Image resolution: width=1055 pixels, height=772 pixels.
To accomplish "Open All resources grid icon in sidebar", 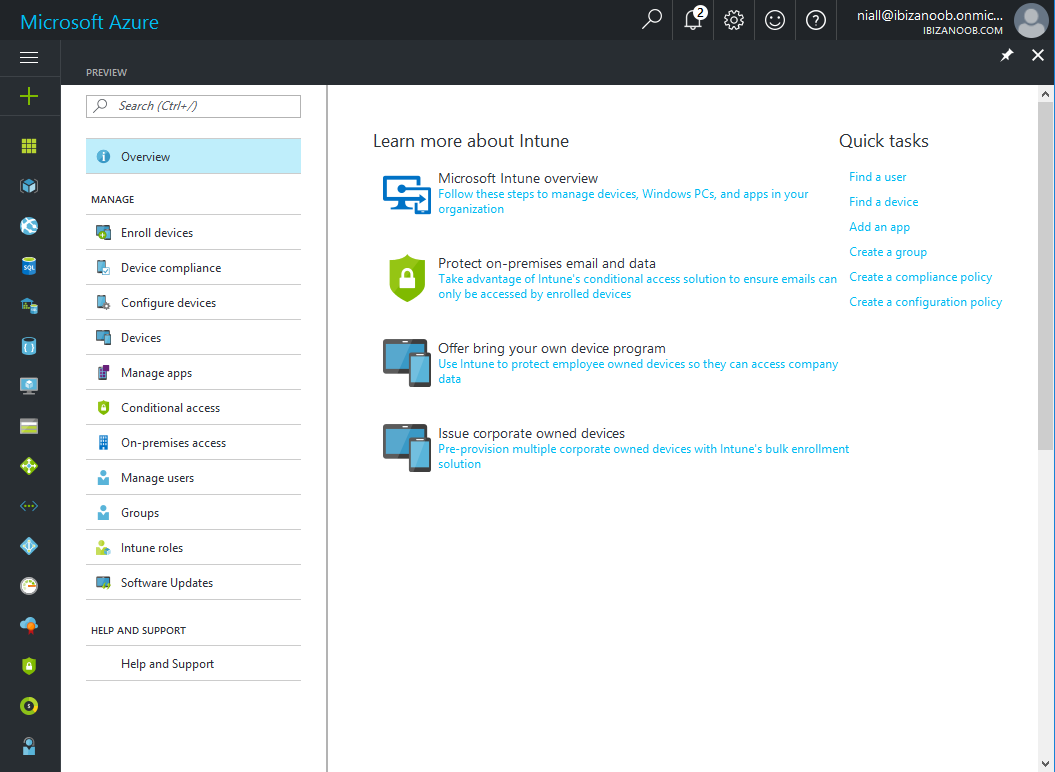I will tap(29, 146).
